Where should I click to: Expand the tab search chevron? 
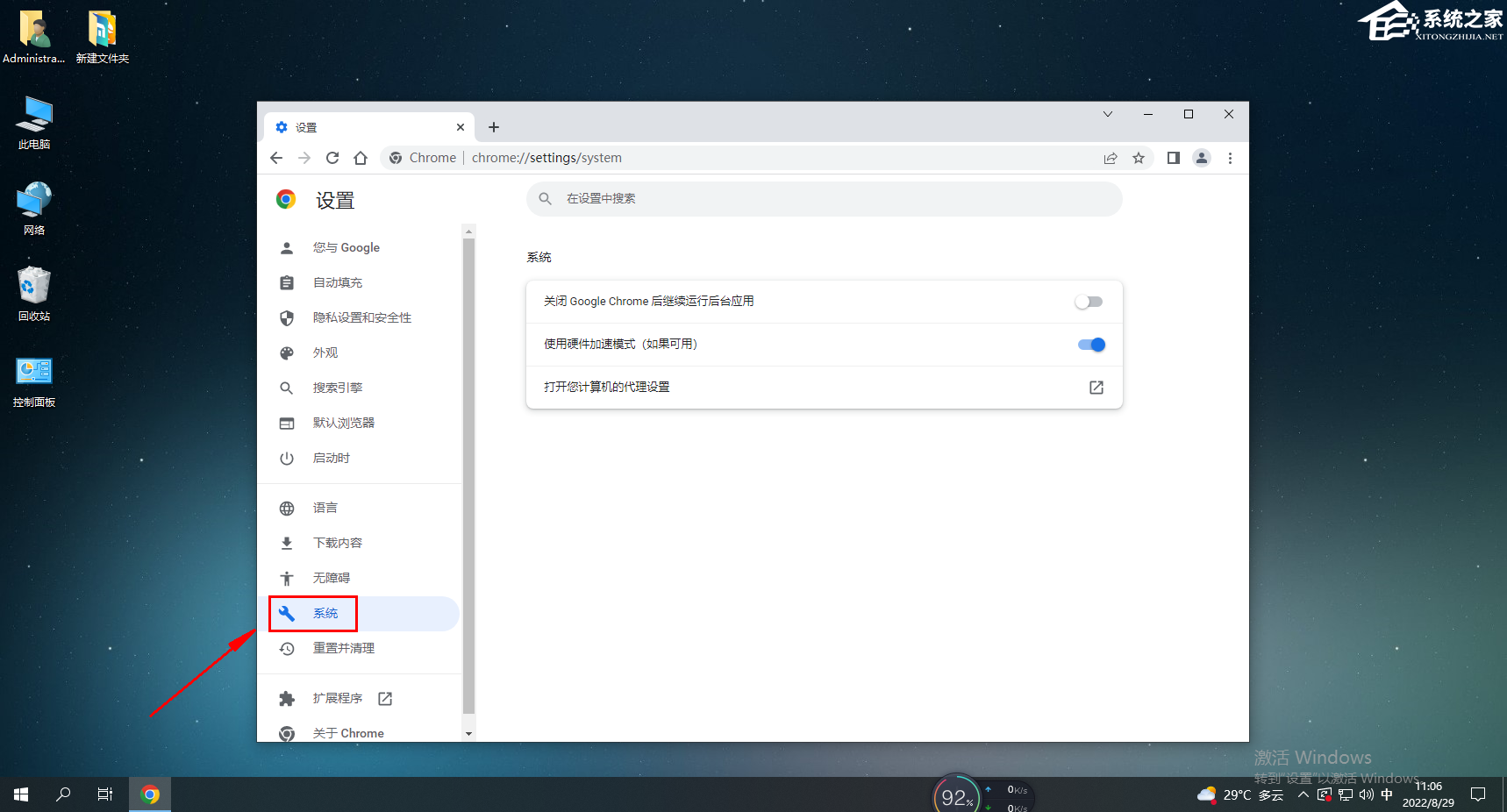coord(1108,114)
